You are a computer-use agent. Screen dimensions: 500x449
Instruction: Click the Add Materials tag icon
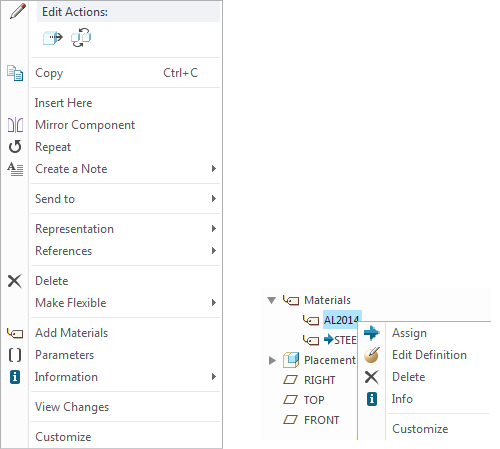(15, 333)
